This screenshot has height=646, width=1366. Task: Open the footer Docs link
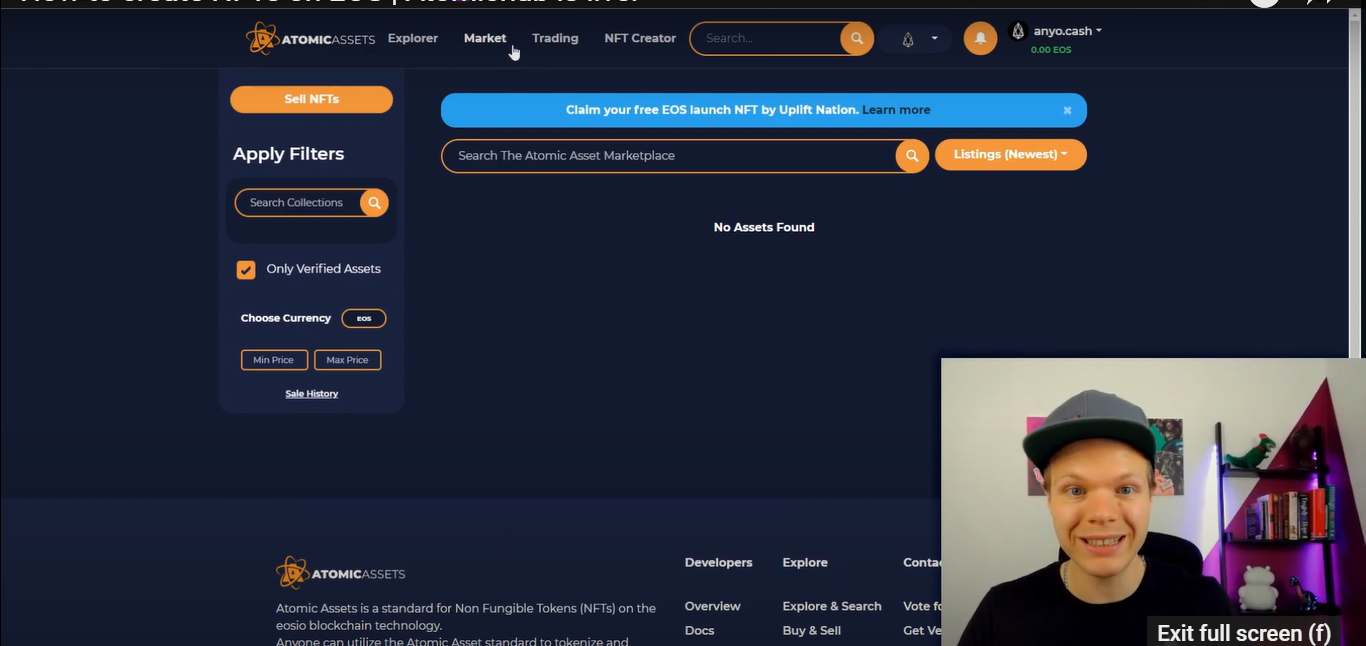click(699, 630)
